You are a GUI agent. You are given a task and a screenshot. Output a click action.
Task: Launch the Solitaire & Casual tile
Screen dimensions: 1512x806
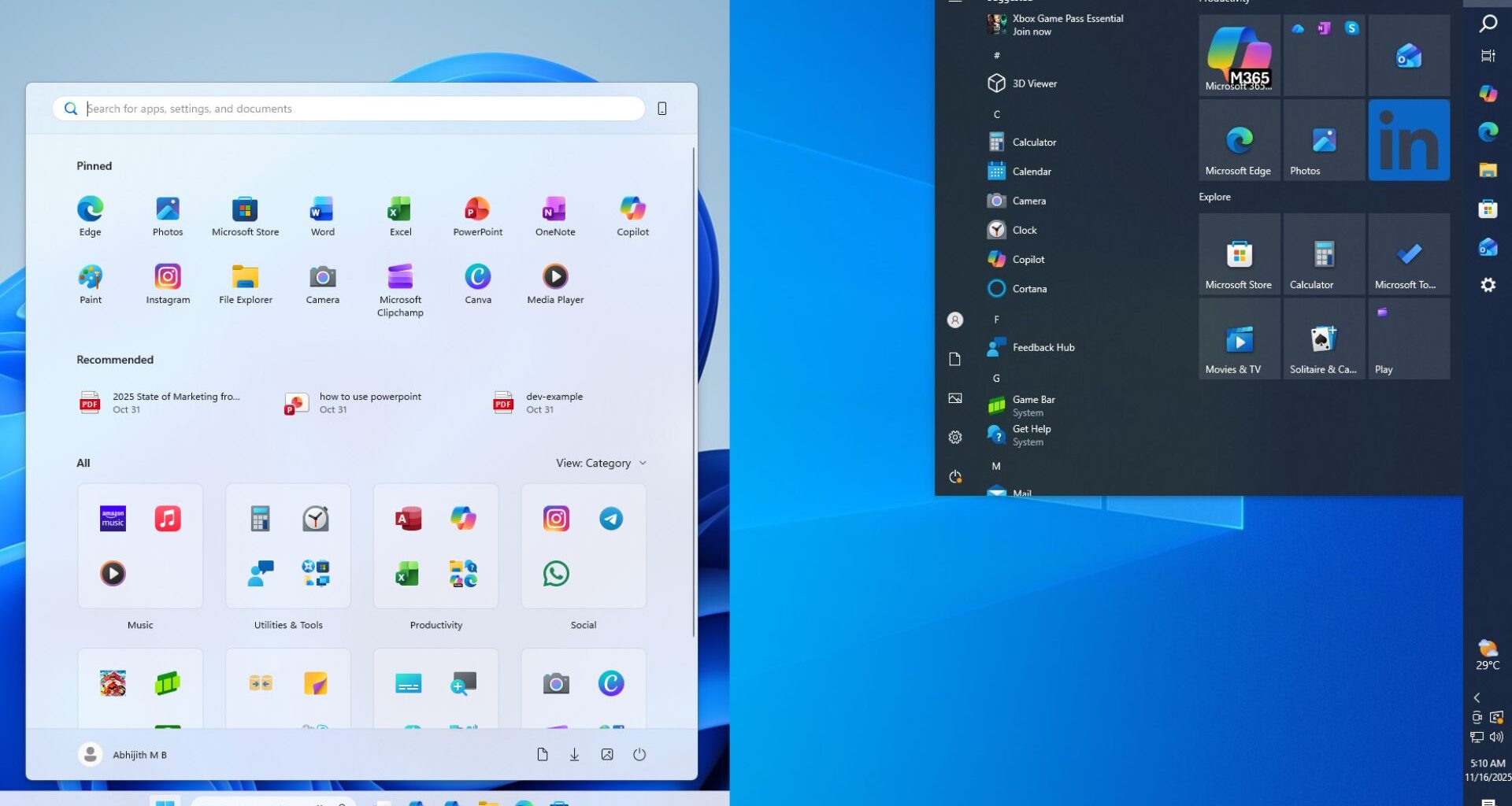[1324, 338]
